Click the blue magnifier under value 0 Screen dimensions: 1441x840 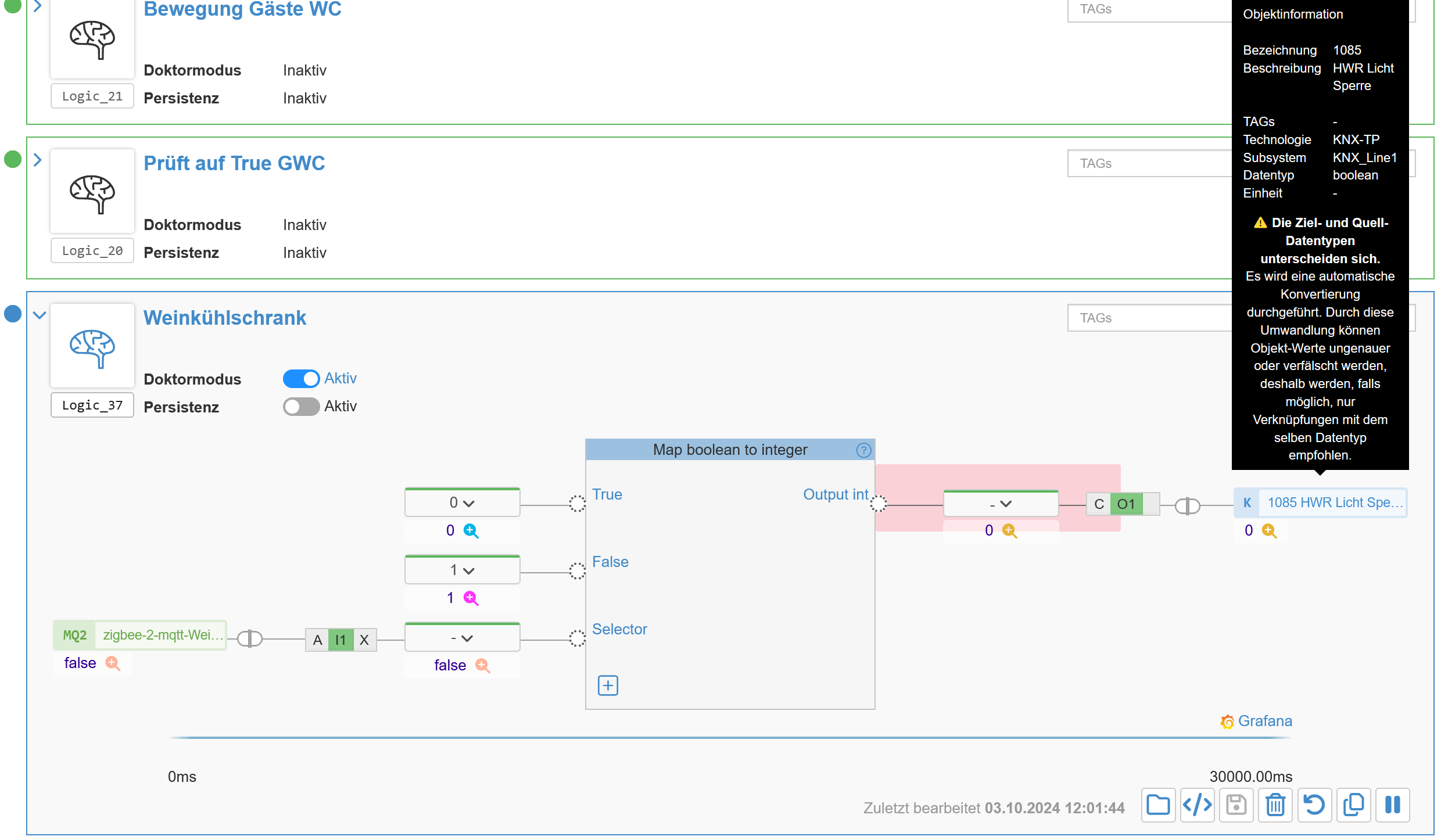pos(471,531)
